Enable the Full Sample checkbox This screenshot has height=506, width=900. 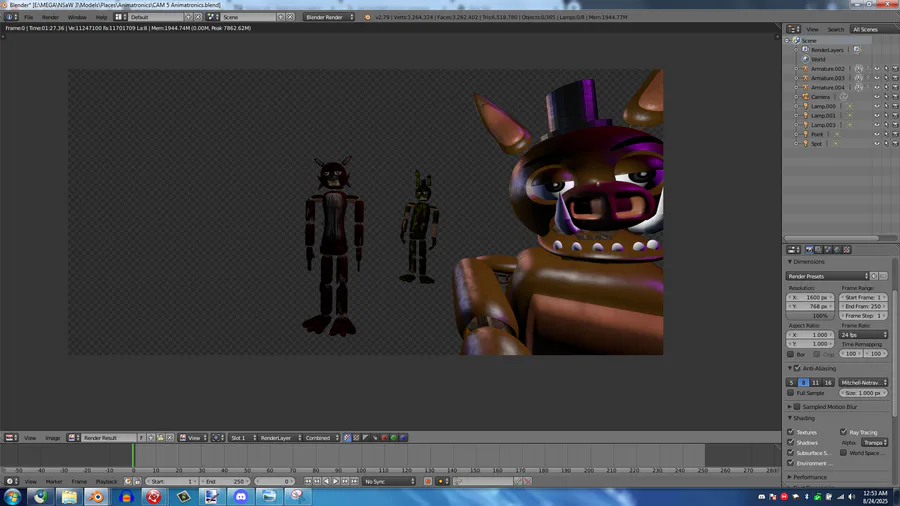point(790,393)
